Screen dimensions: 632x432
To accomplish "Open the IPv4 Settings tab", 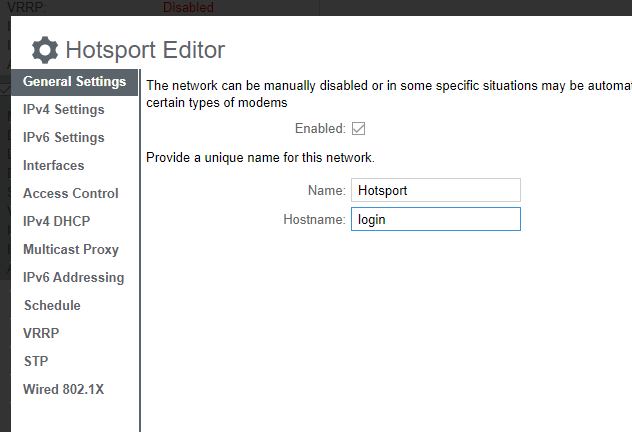I will pyautogui.click(x=63, y=109).
